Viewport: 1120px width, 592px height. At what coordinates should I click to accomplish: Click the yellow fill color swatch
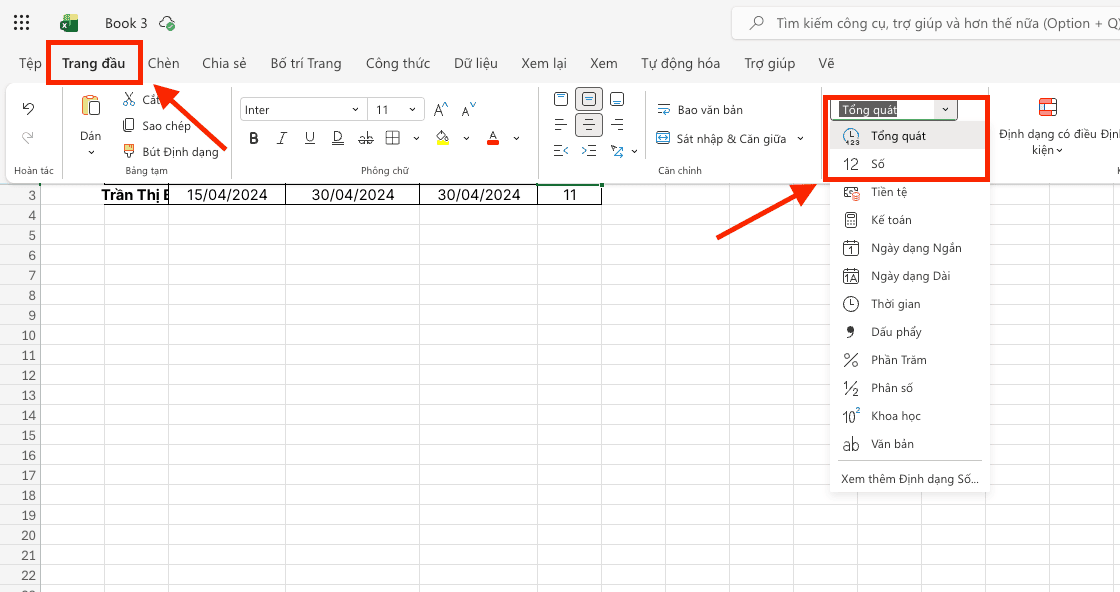pos(443,138)
